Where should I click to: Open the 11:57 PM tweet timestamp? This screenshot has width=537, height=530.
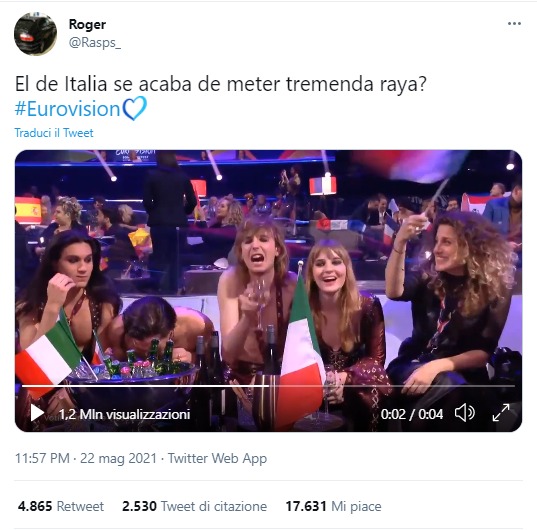(42, 458)
